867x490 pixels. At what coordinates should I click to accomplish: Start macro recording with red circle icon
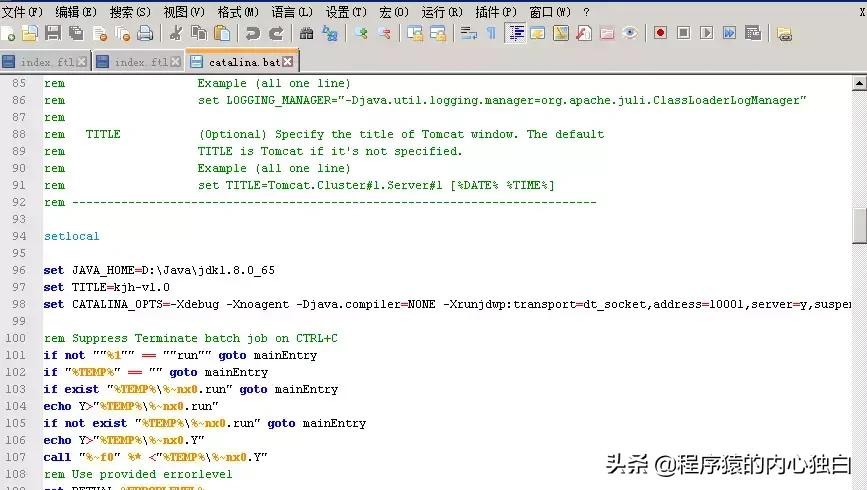660,33
